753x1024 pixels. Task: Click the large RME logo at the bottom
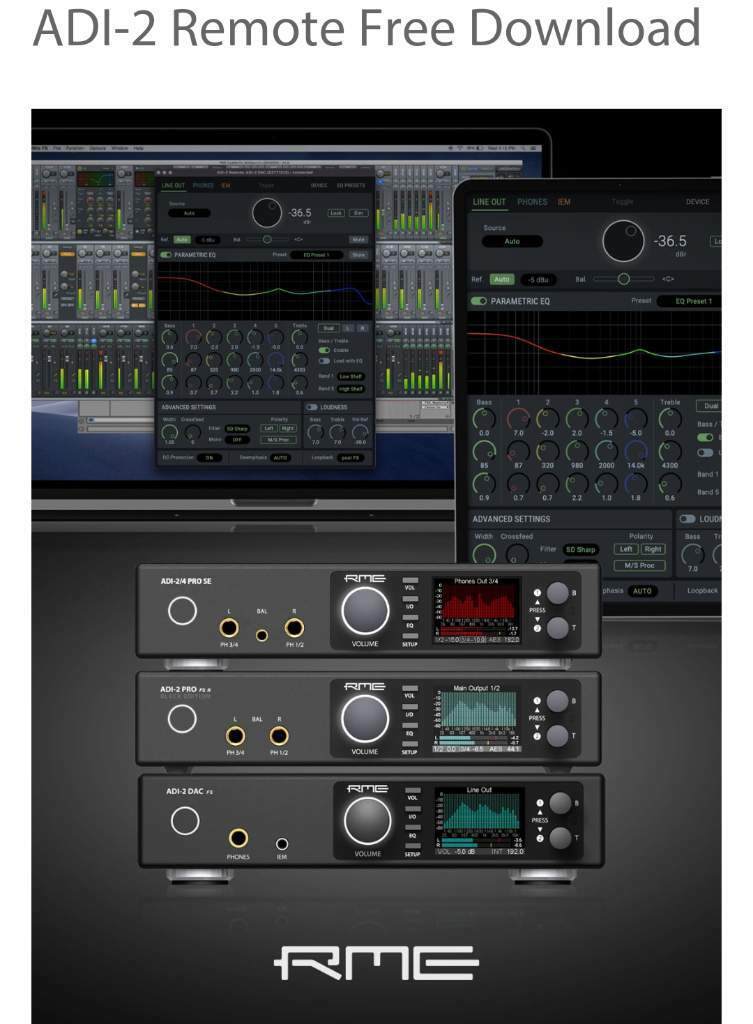click(x=376, y=963)
